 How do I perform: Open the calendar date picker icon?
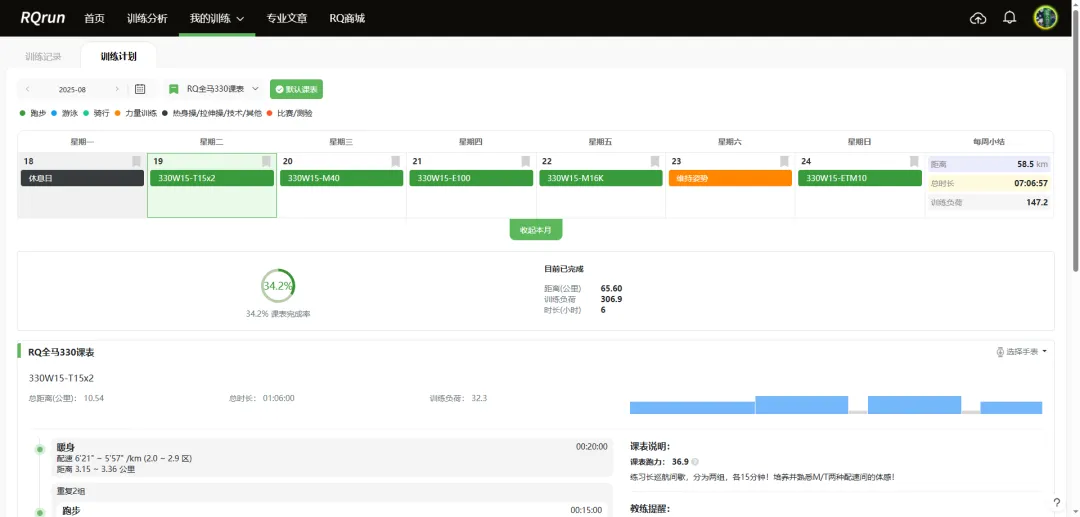point(140,89)
